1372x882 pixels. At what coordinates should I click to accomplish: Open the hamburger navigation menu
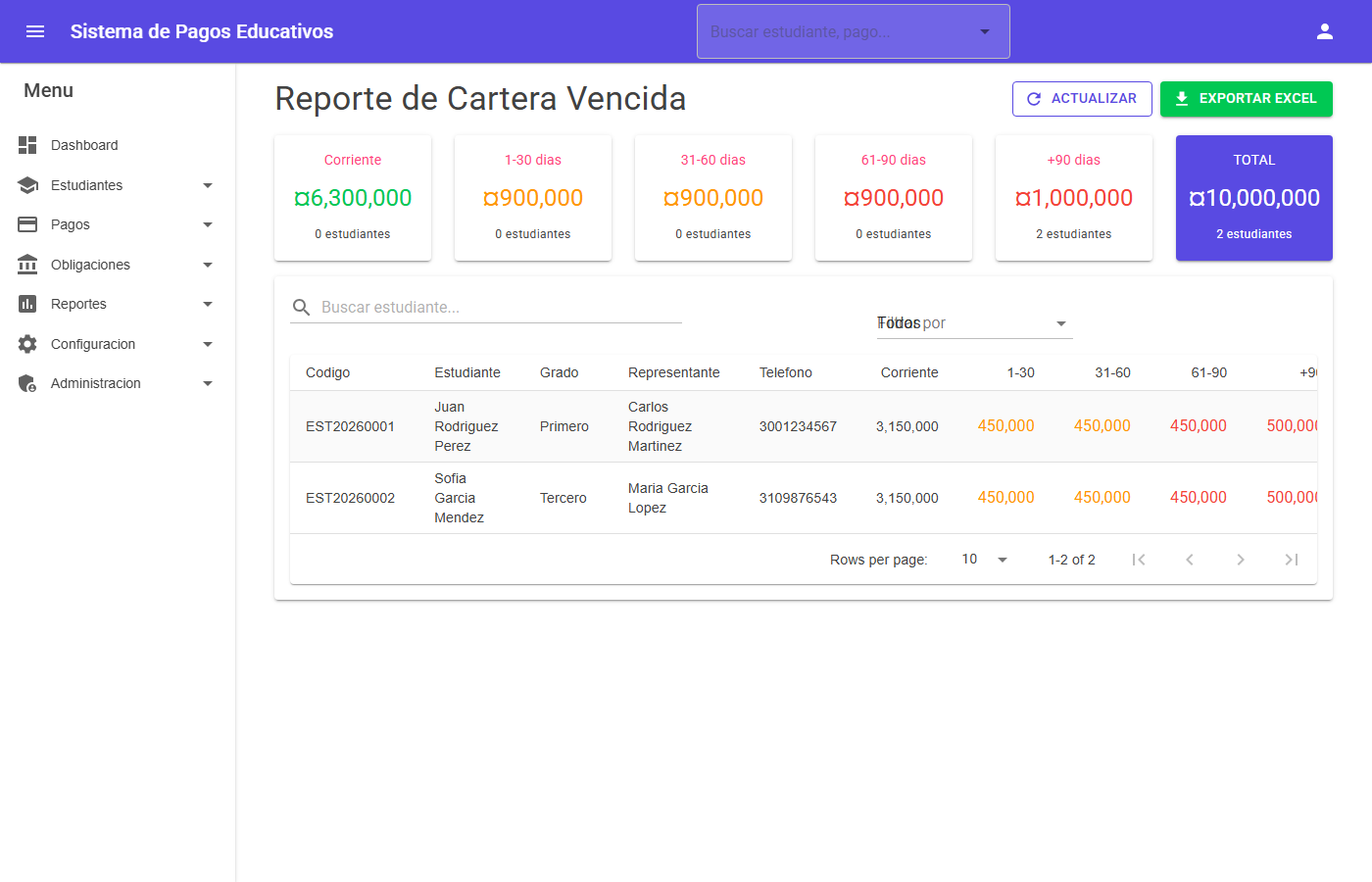click(35, 31)
